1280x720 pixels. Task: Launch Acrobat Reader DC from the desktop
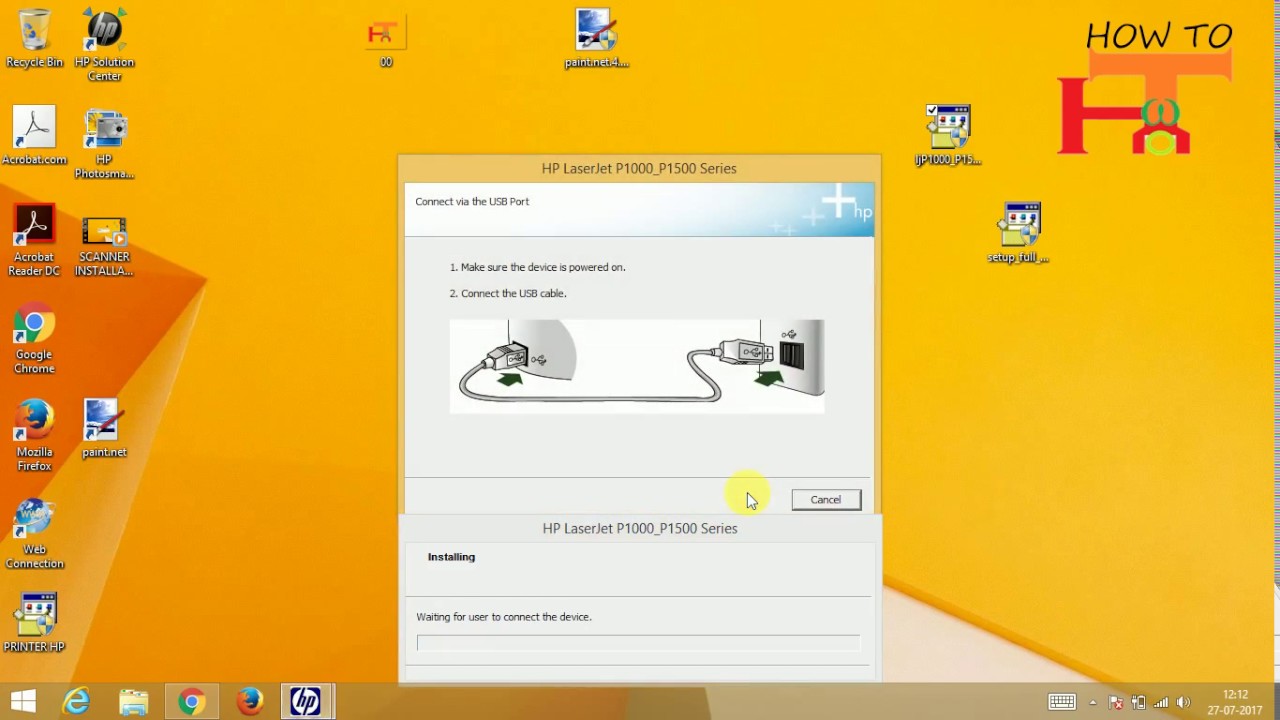click(34, 240)
